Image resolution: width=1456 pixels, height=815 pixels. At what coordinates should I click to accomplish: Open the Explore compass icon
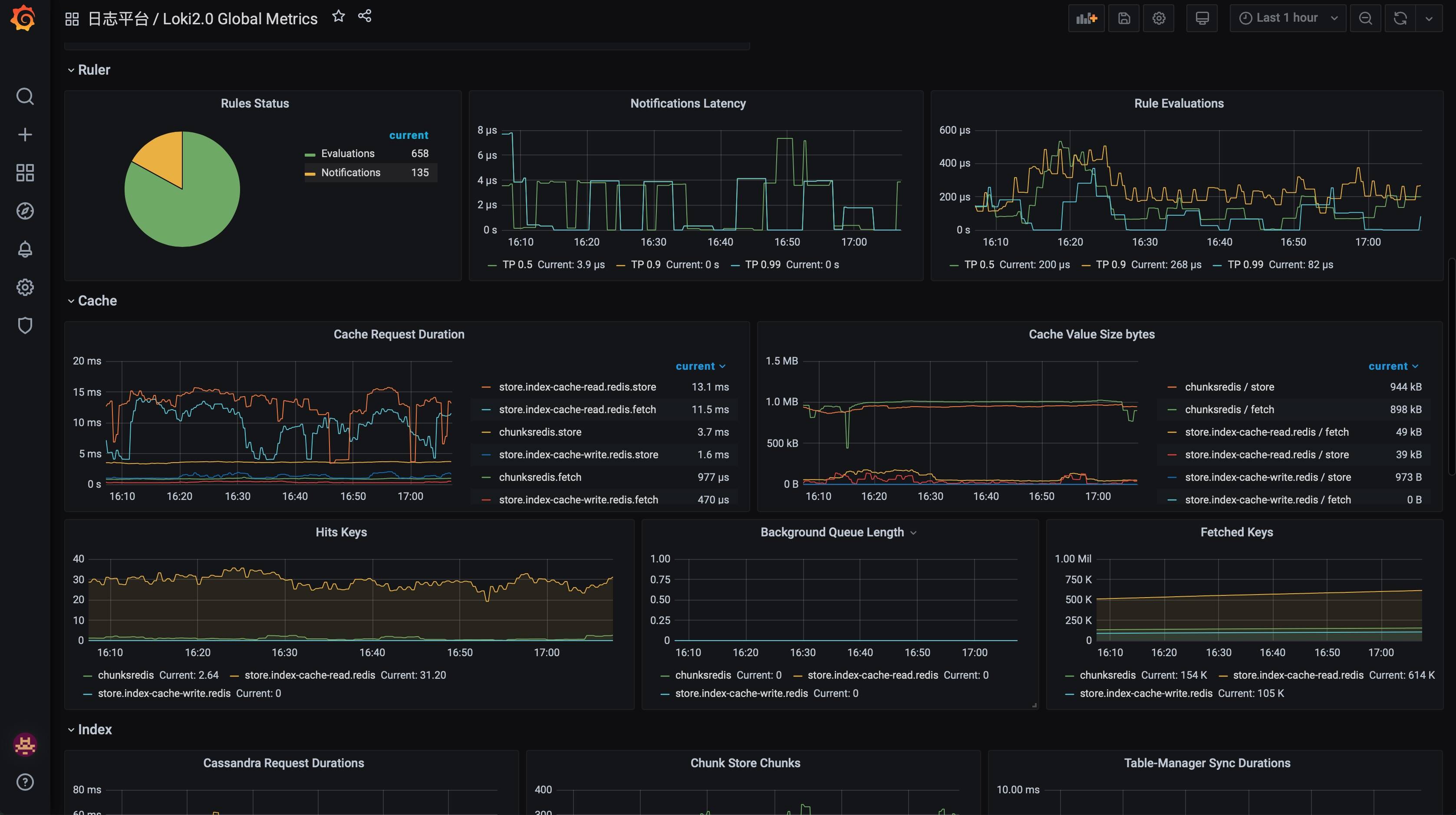tap(25, 211)
